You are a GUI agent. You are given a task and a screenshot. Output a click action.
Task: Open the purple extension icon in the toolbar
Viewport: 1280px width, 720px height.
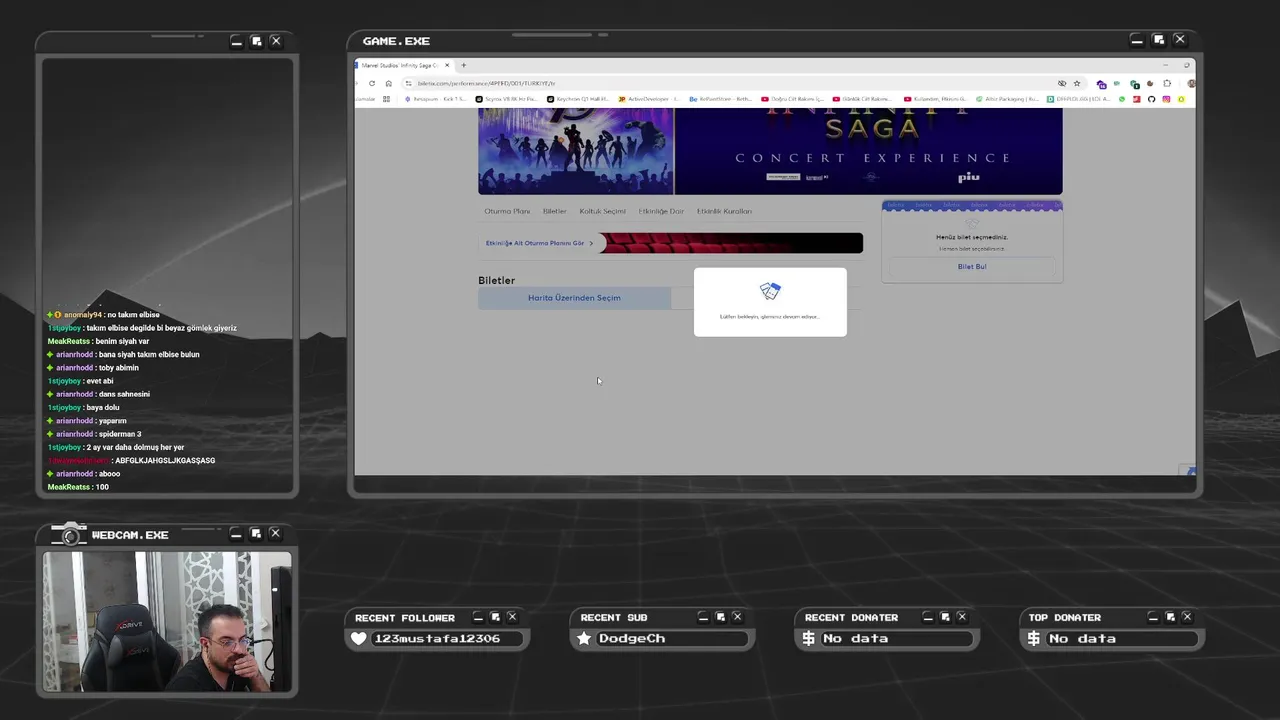[x=1102, y=84]
